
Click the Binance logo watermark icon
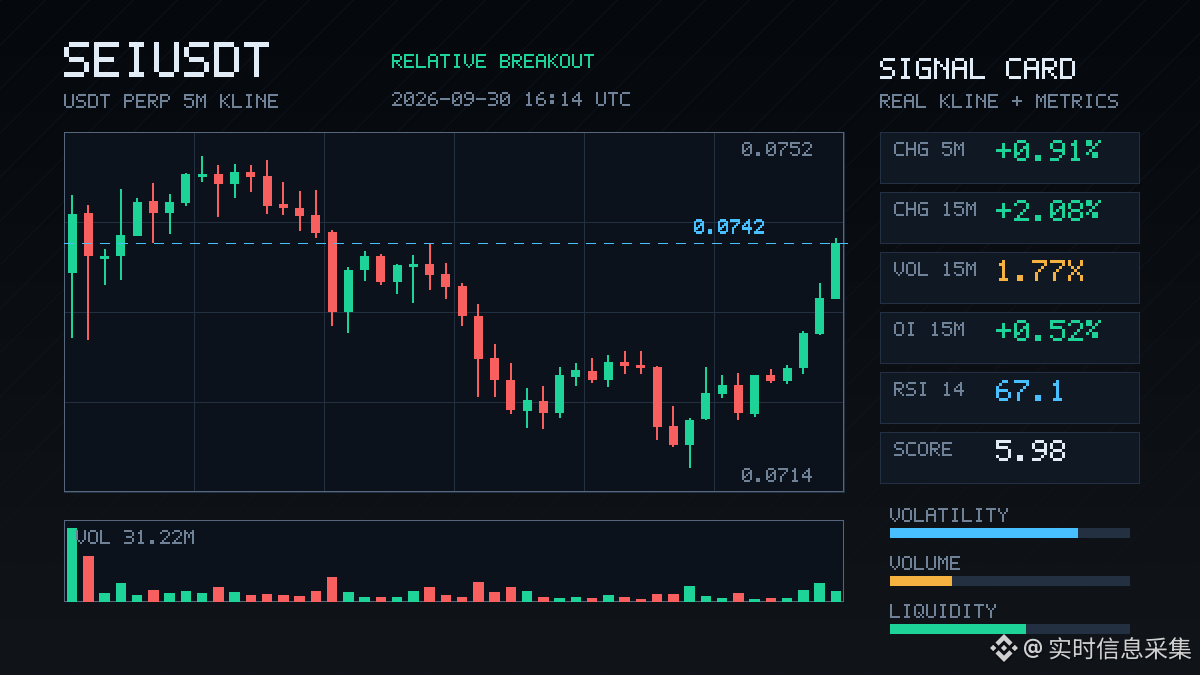(1004, 649)
